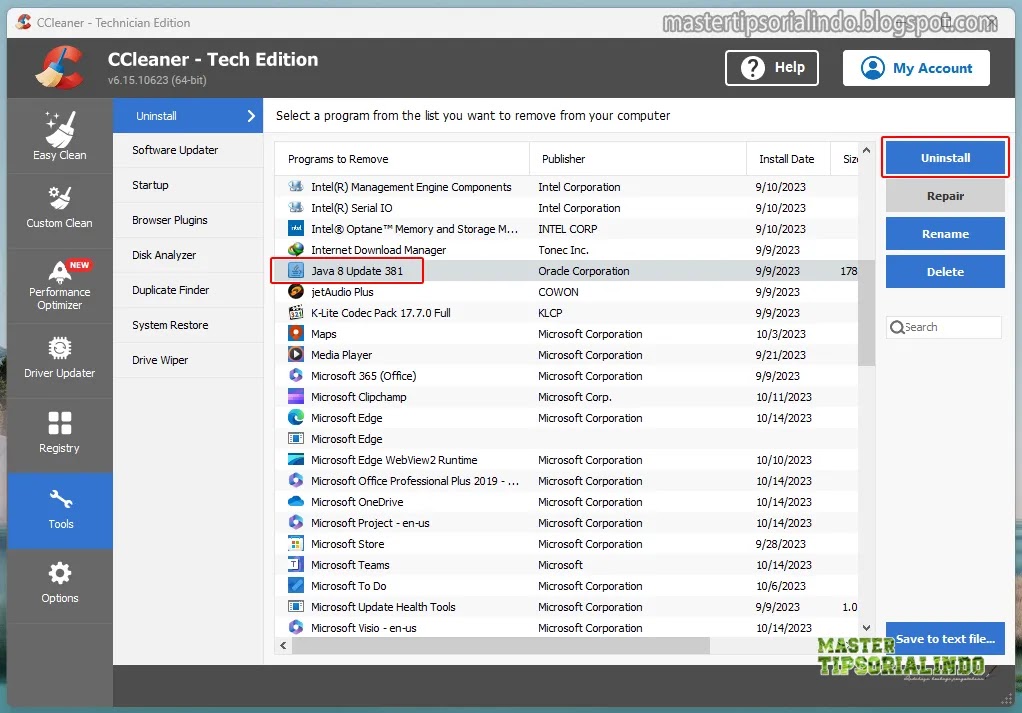Open the Startup tool

[188, 185]
